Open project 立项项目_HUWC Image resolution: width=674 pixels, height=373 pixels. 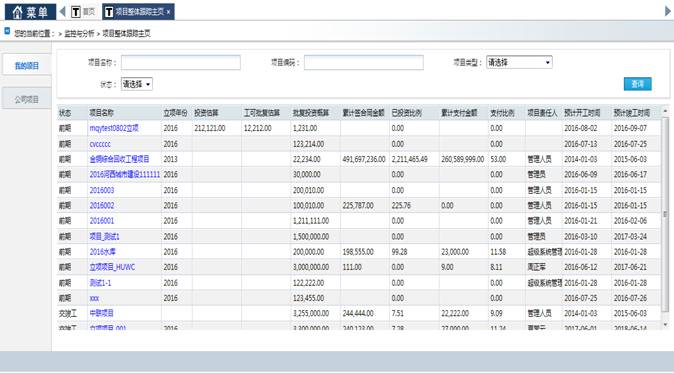(x=112, y=267)
